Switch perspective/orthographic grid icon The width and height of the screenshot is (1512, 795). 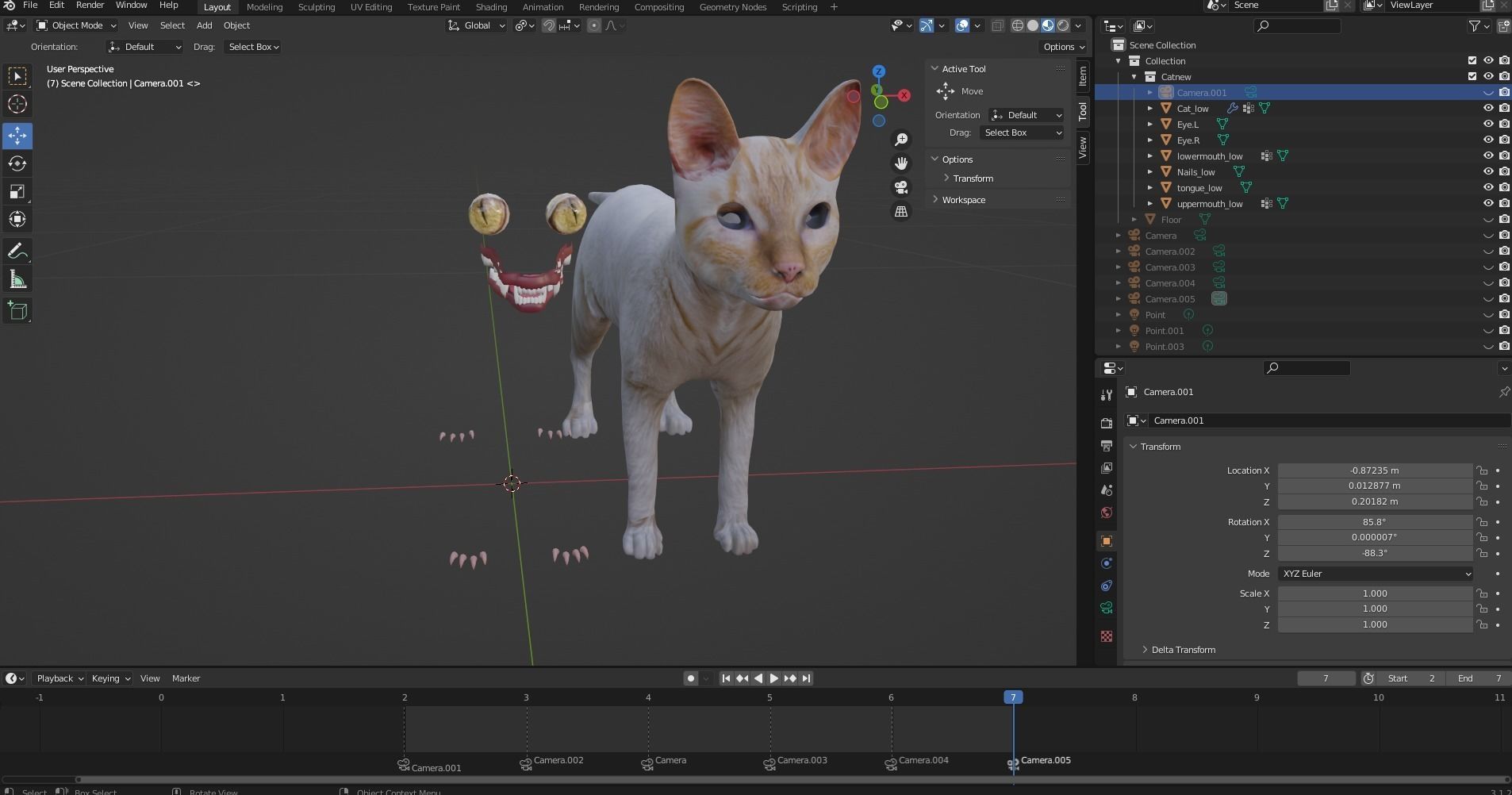tap(901, 211)
